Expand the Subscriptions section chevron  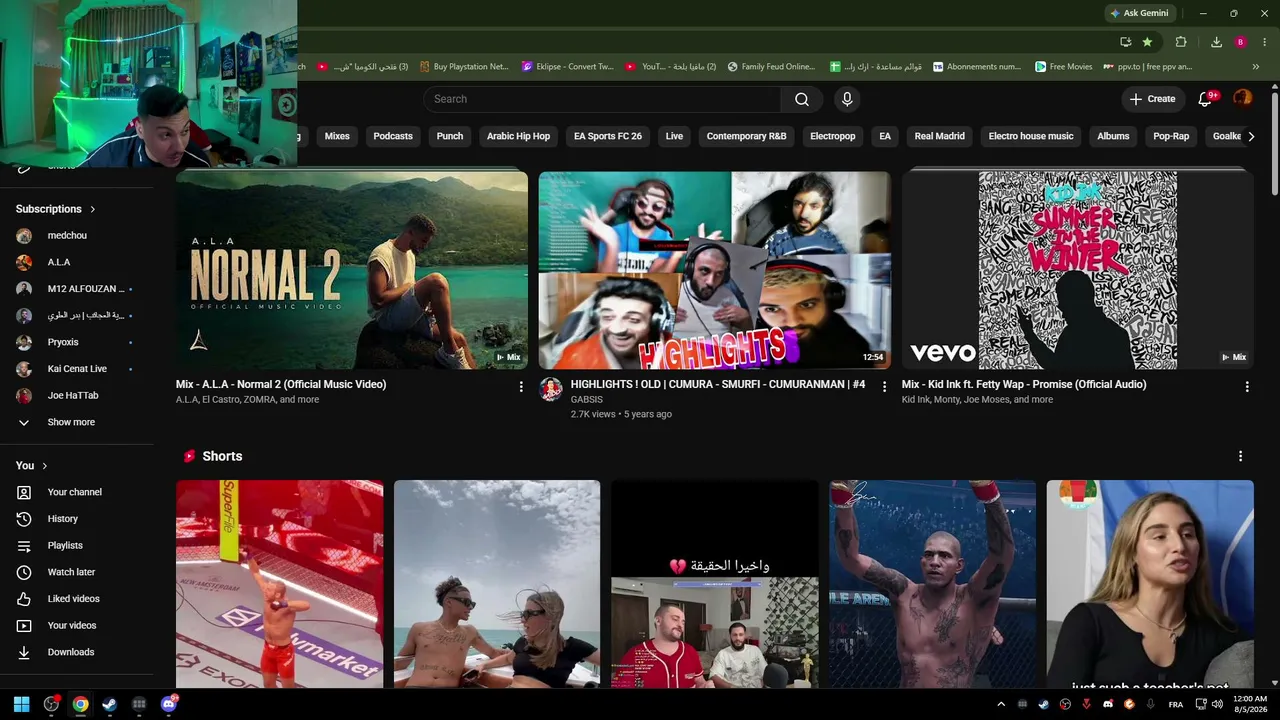[x=93, y=209]
